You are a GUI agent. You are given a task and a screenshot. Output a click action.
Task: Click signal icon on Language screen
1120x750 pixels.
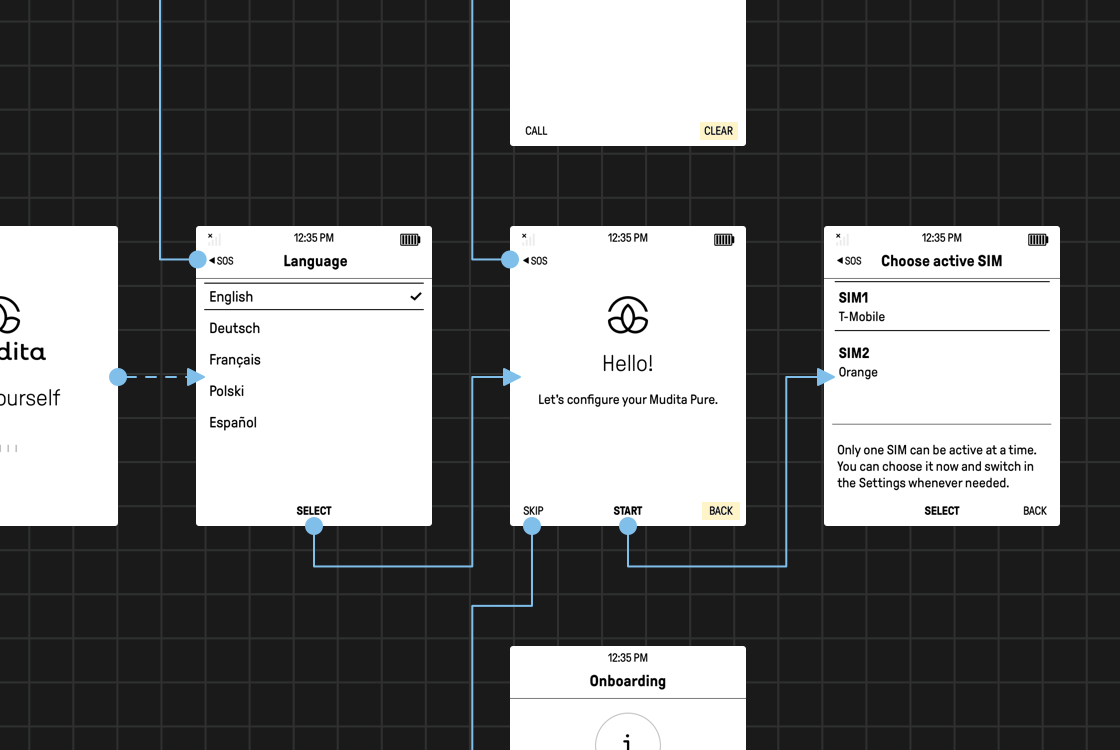(214, 239)
